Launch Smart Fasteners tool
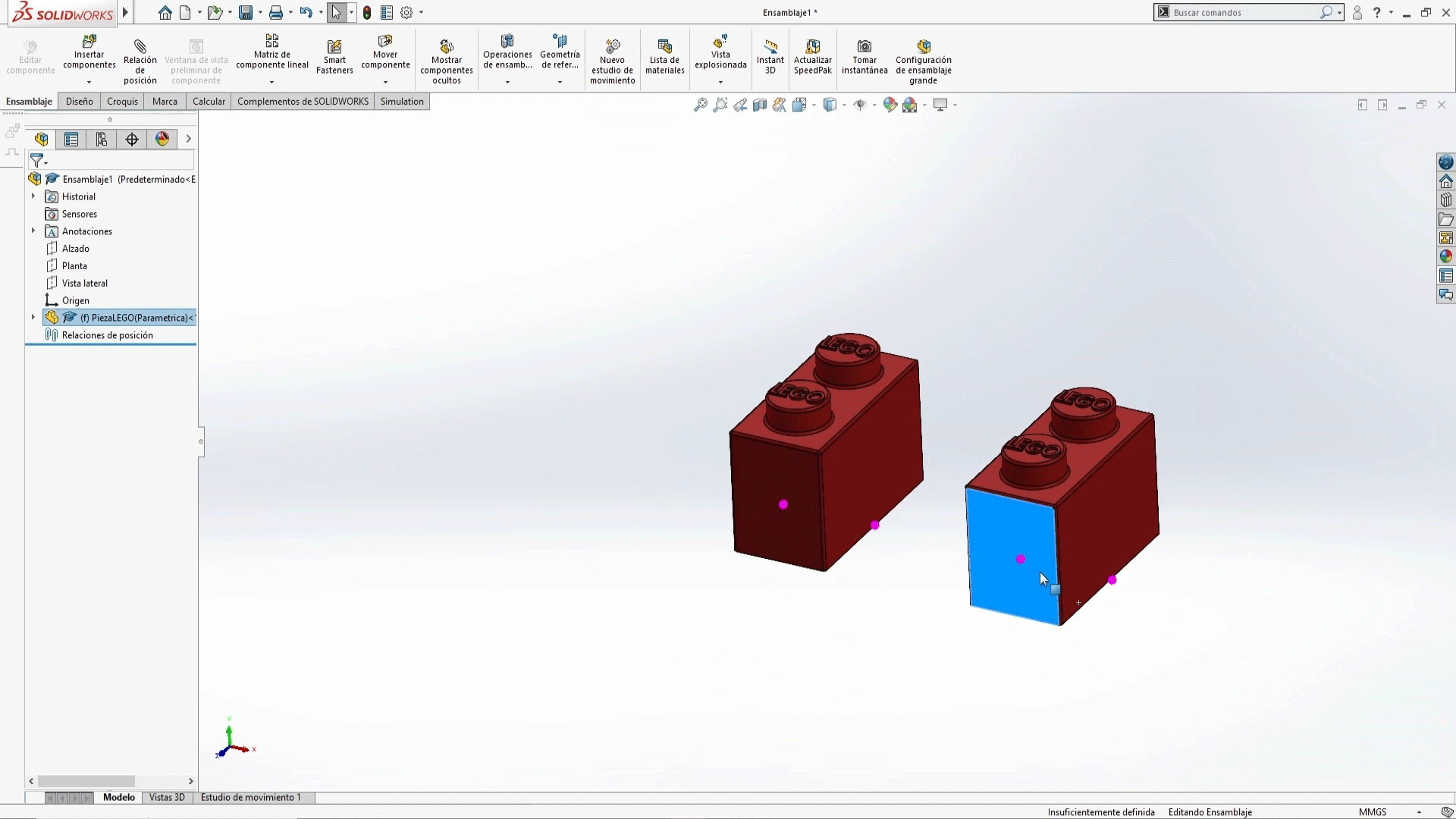 pyautogui.click(x=334, y=57)
